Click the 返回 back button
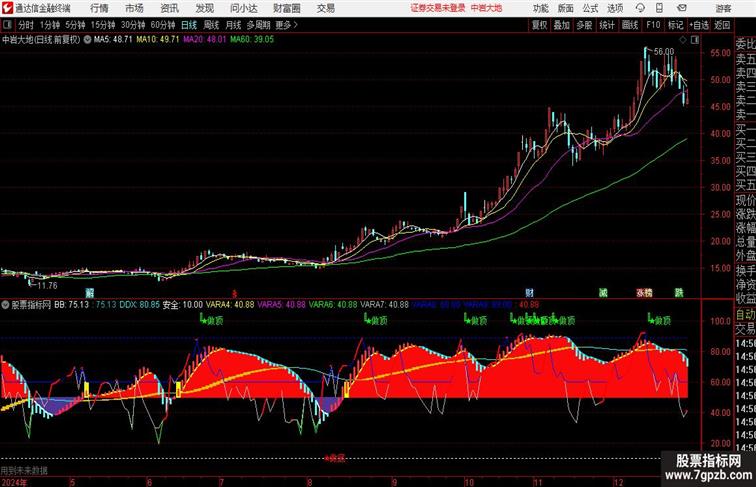 (722, 25)
